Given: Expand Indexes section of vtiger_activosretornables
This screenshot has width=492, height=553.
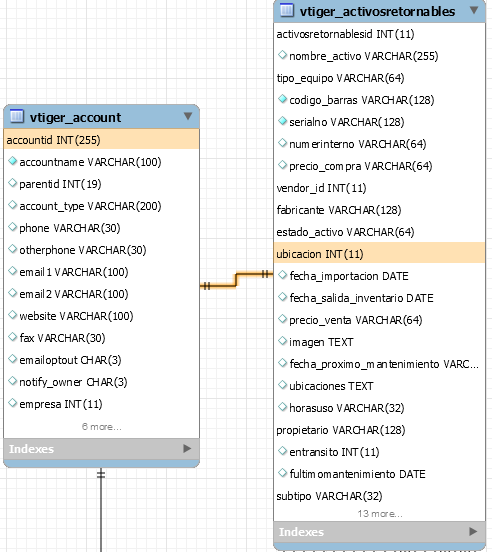Looking at the screenshot, I should pyautogui.click(x=473, y=531).
